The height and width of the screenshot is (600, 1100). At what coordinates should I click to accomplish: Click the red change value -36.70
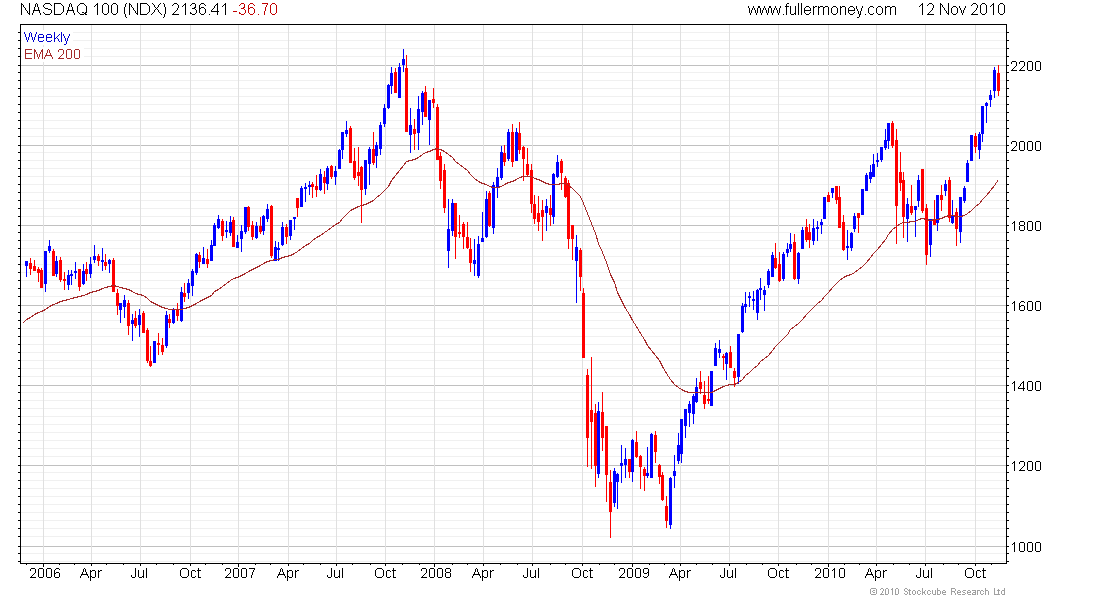tap(255, 10)
